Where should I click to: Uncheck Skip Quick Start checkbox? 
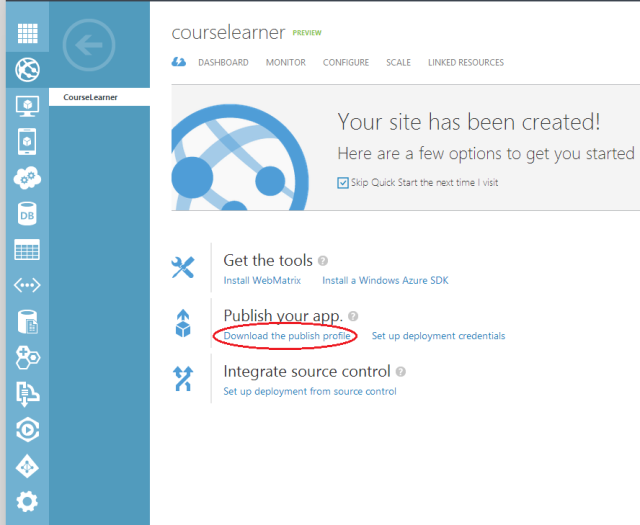(x=343, y=182)
